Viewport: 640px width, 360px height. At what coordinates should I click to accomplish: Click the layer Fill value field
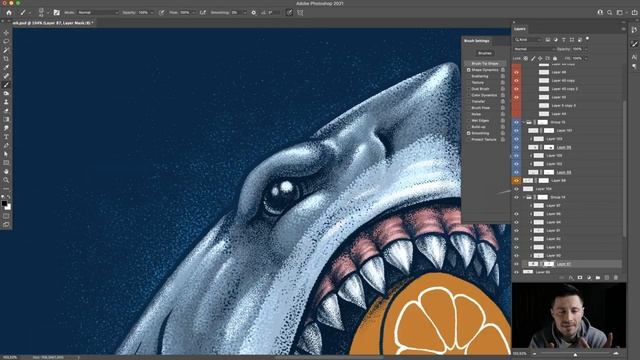click(578, 58)
